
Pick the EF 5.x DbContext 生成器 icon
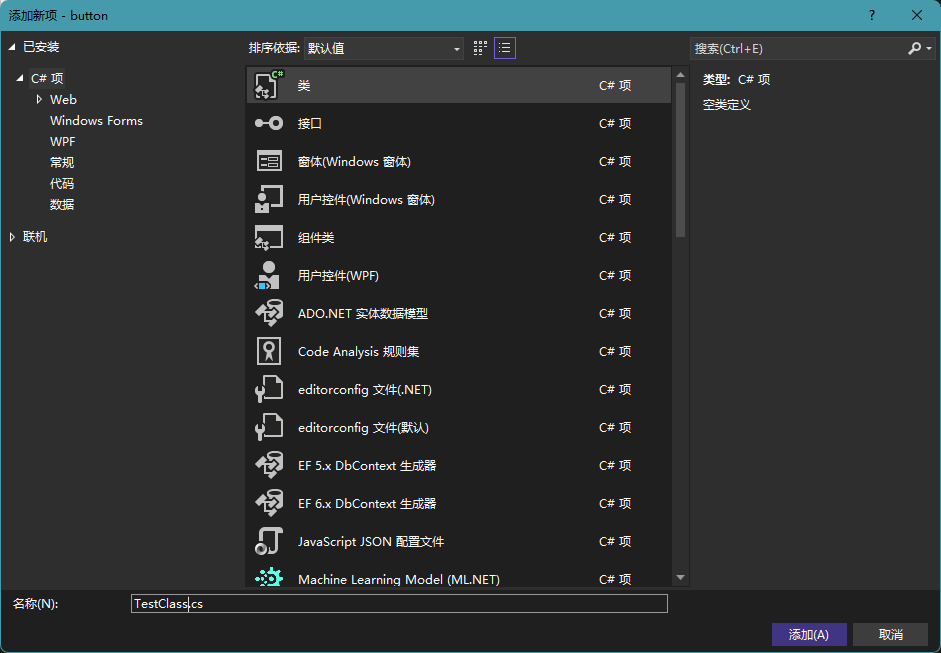(x=268, y=465)
